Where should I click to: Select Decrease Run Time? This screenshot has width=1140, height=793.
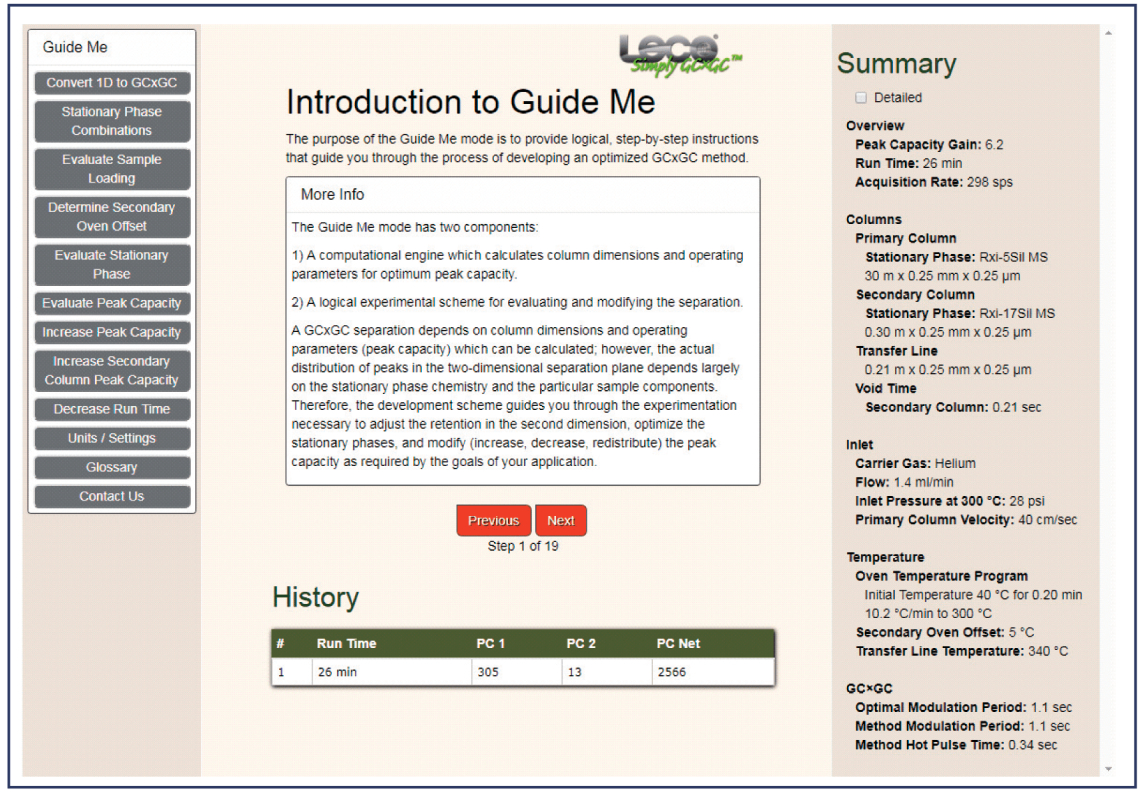[x=112, y=409]
